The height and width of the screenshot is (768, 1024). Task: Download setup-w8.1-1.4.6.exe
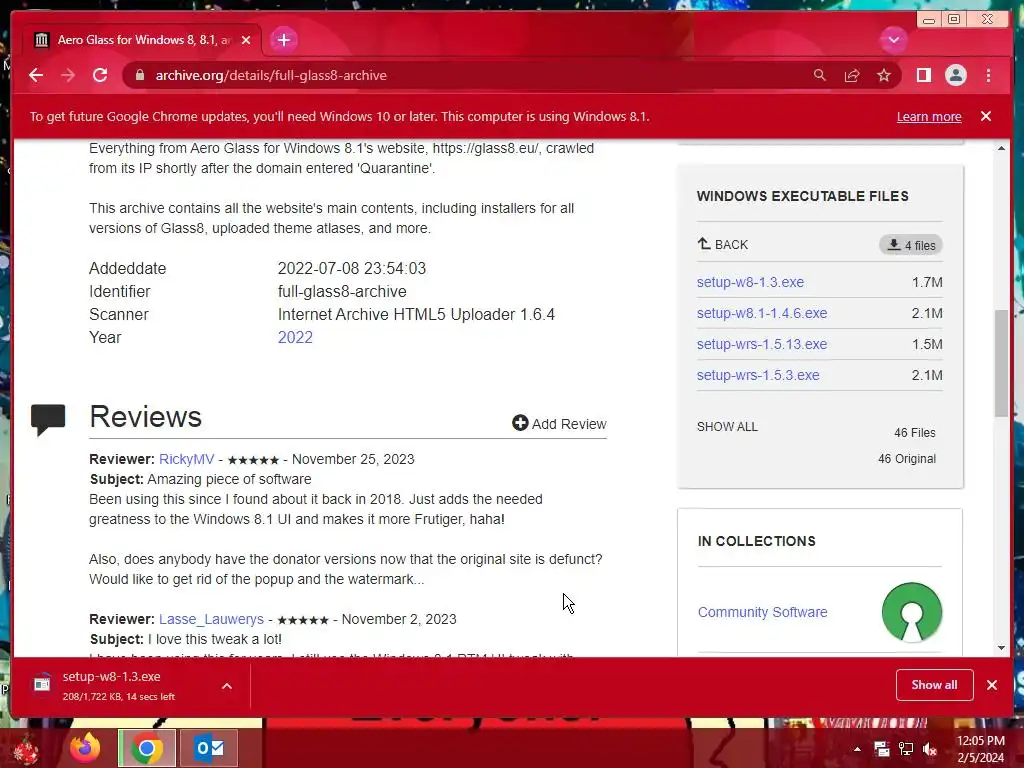pyautogui.click(x=761, y=313)
